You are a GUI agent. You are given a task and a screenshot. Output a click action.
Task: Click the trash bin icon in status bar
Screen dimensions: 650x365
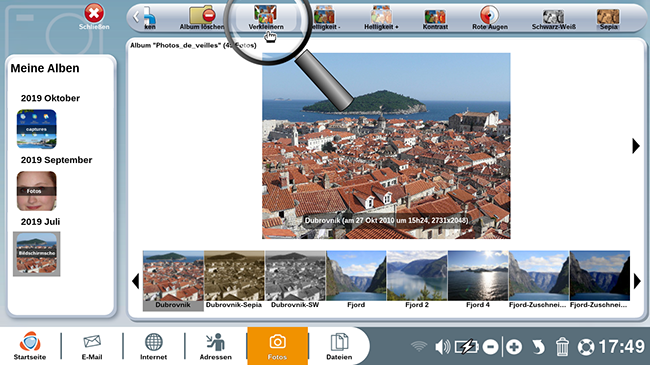(562, 346)
